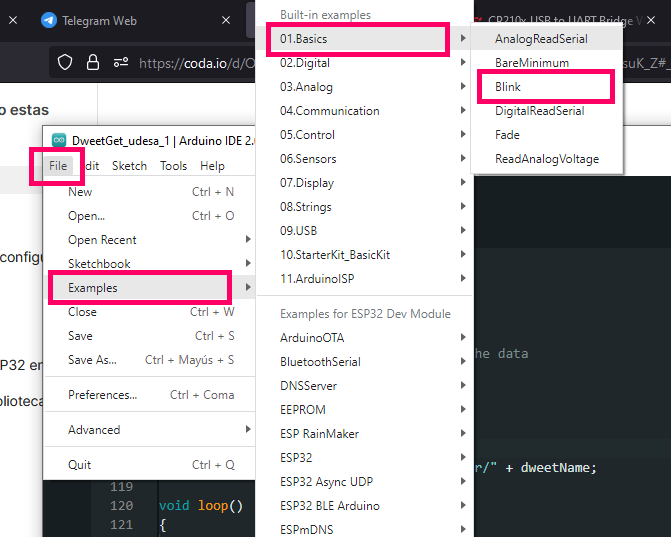Open the DigitalReadSerial example

pyautogui.click(x=547, y=110)
